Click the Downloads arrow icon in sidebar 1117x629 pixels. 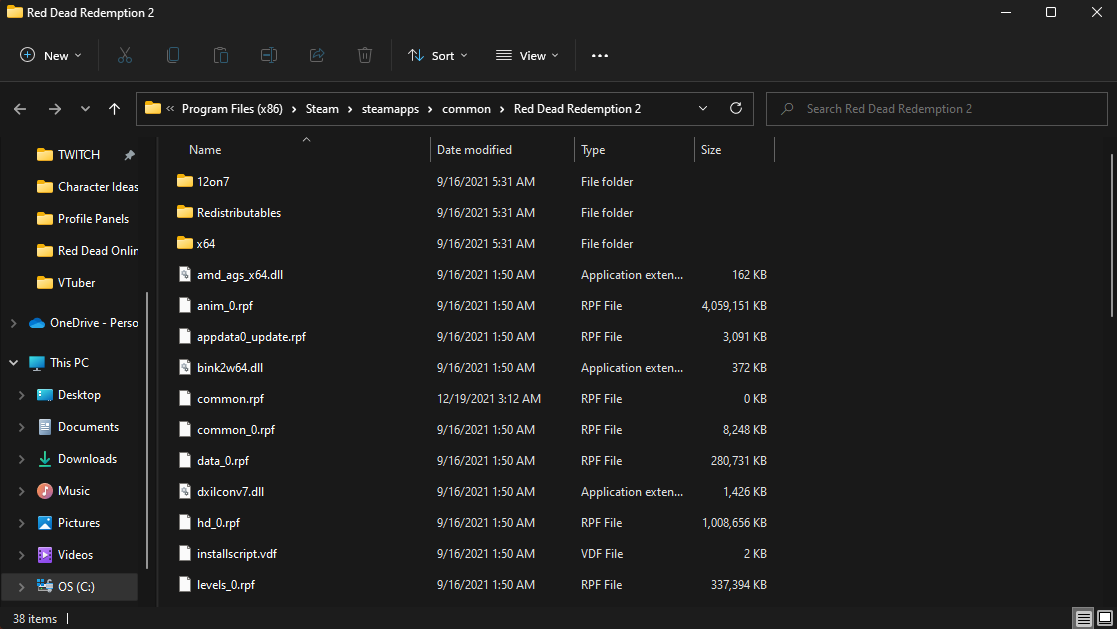[44, 459]
